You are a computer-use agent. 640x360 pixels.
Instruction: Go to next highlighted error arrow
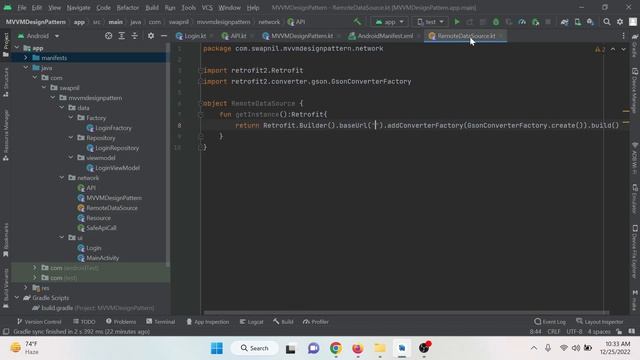coord(623,49)
